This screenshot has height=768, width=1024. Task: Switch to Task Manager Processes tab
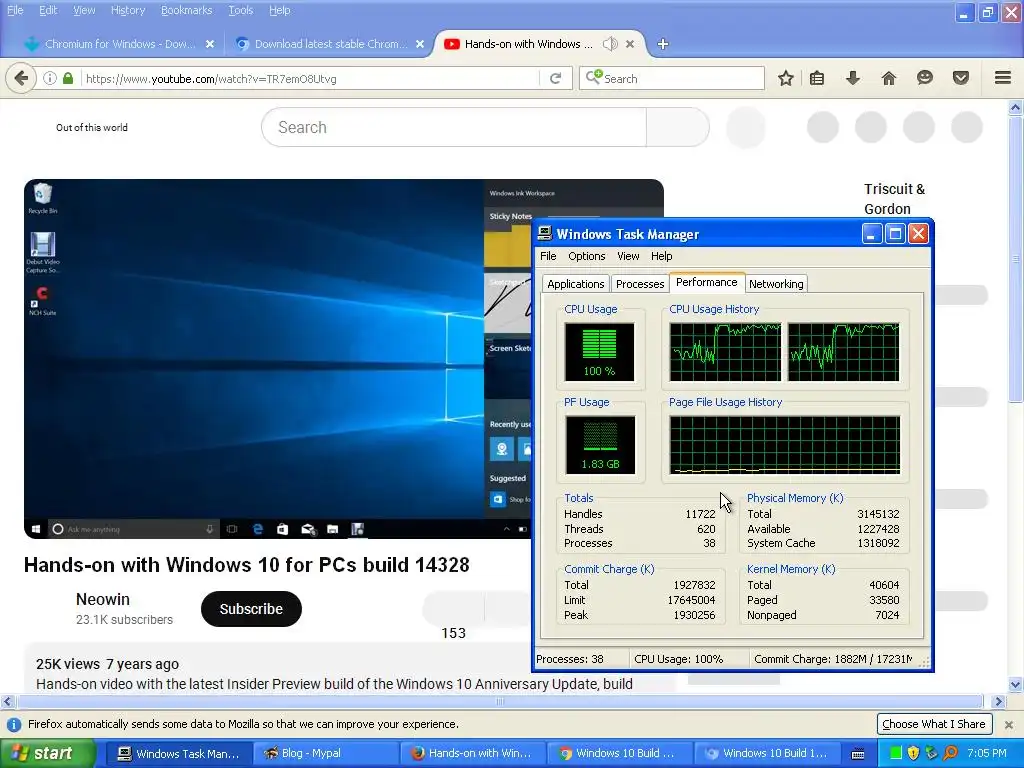pos(640,284)
